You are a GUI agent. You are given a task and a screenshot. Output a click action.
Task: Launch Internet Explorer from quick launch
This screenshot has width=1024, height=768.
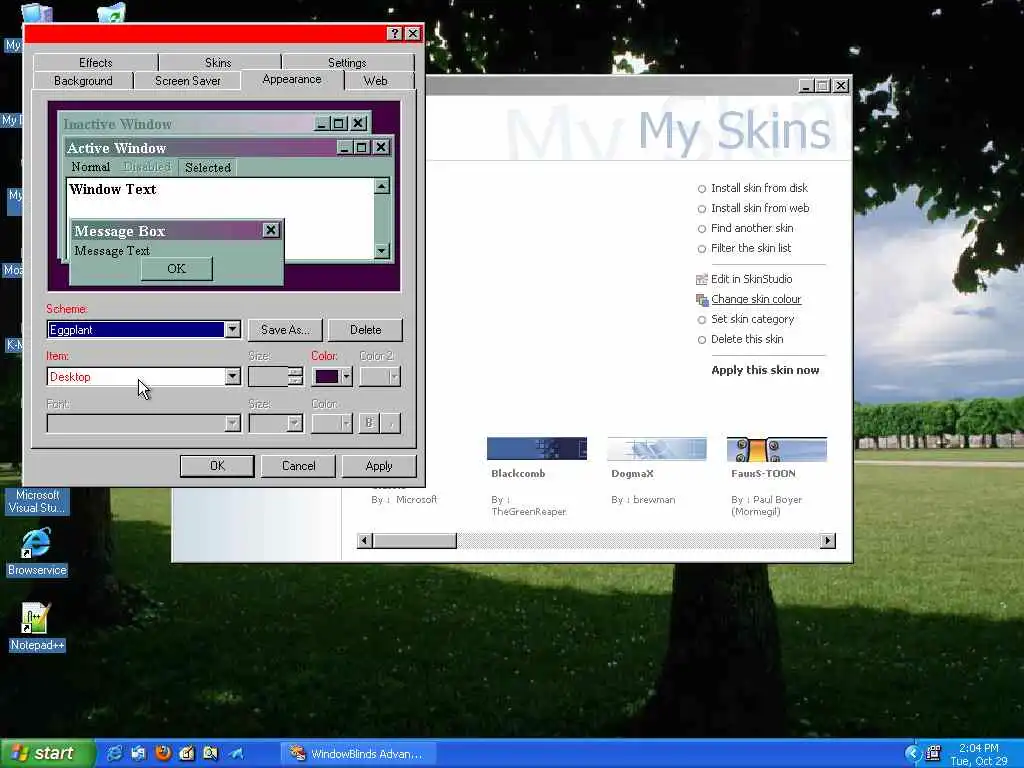tap(114, 753)
